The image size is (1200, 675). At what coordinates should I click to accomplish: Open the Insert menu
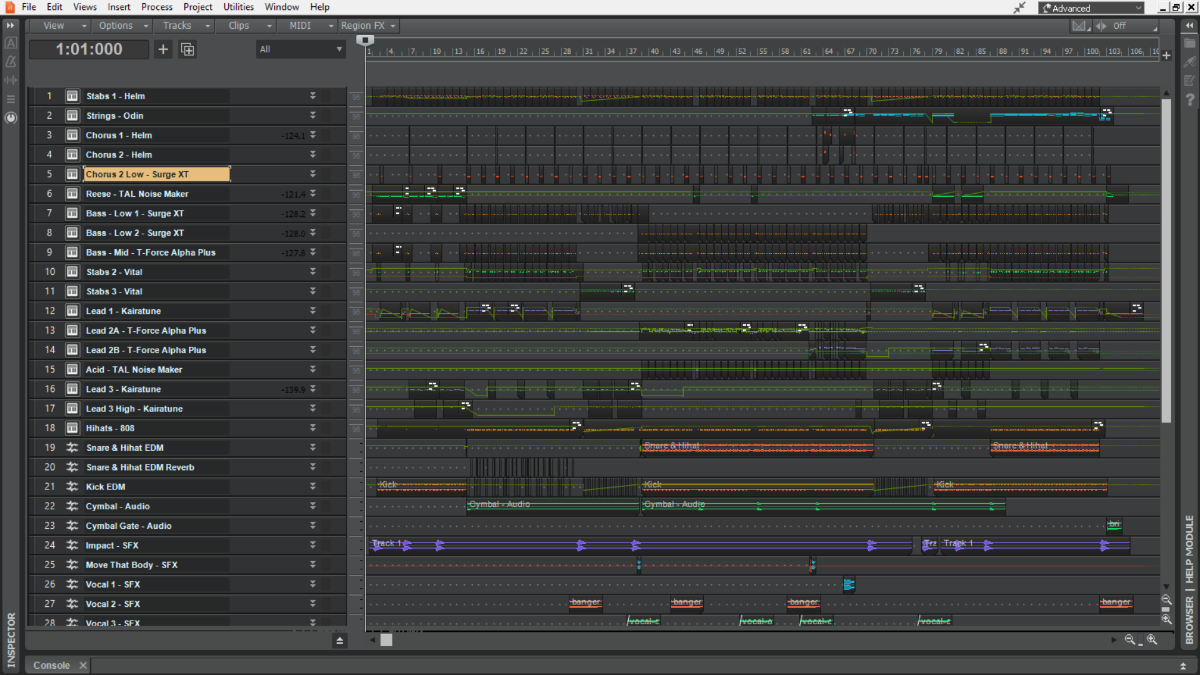coord(119,7)
